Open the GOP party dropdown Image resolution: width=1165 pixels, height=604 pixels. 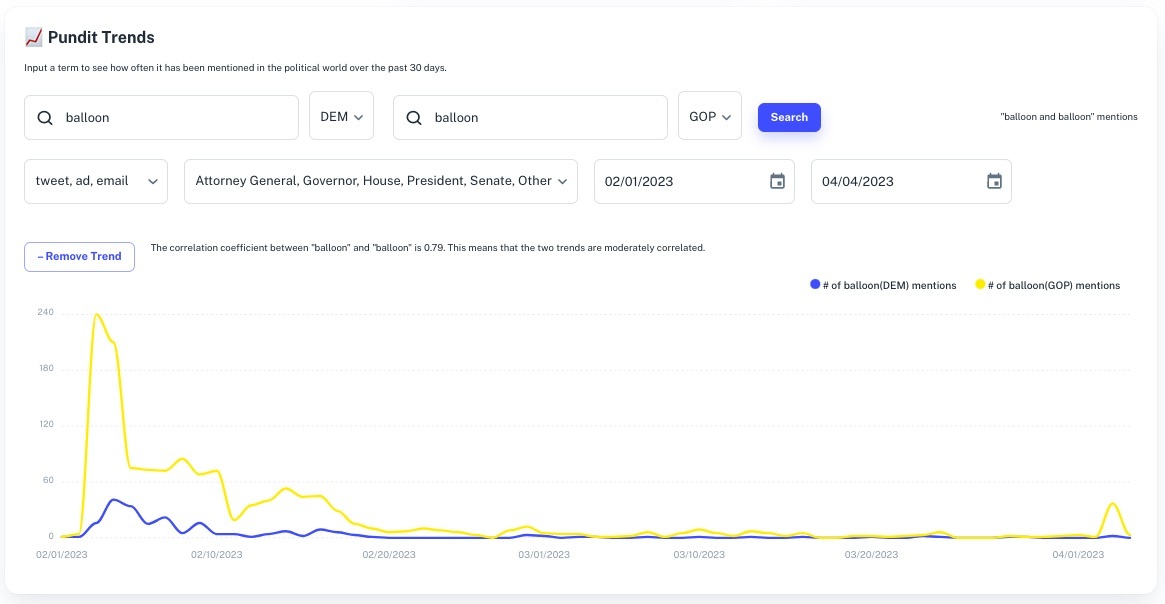tap(710, 116)
